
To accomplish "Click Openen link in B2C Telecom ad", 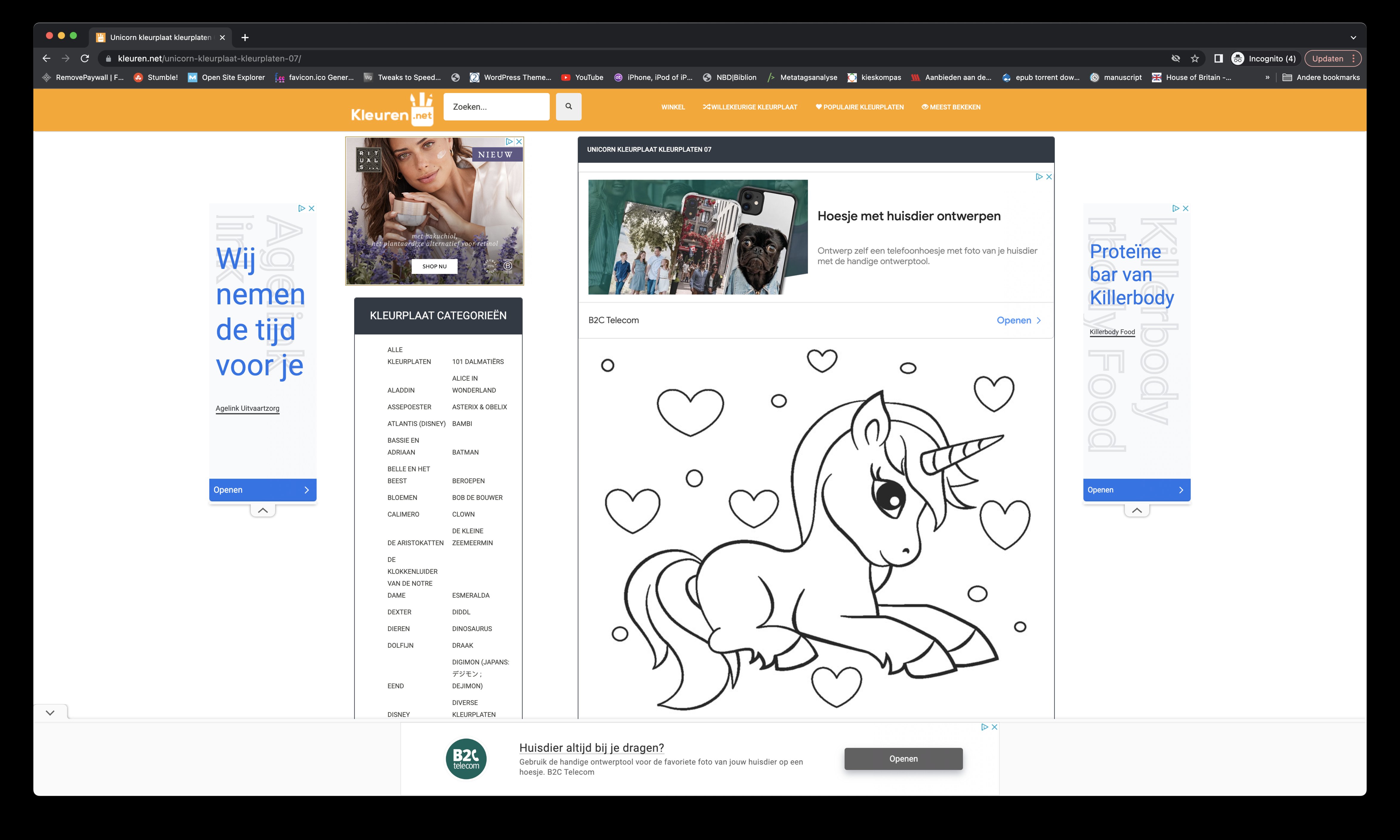I will [1019, 320].
